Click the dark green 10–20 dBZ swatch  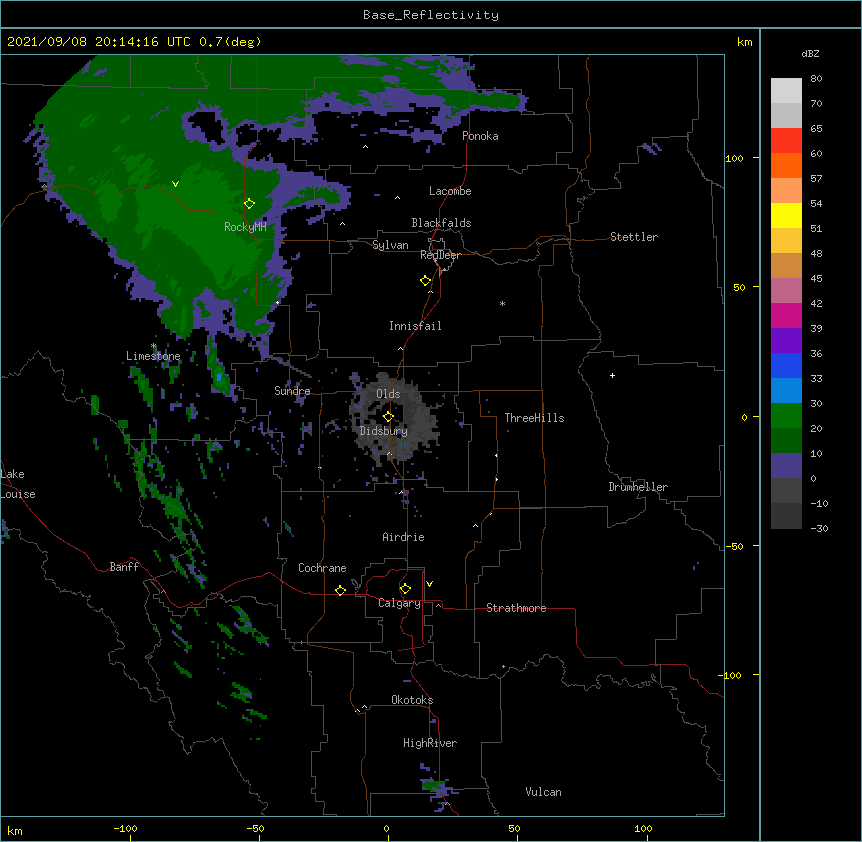click(x=786, y=441)
